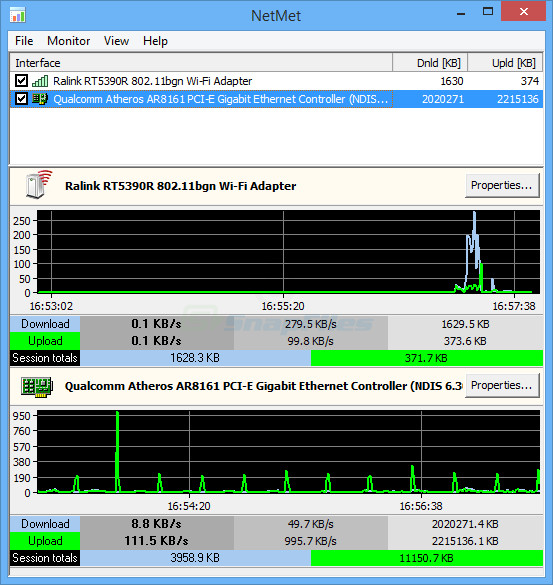Click the 279.5 KB/s peak download value

pos(311,324)
